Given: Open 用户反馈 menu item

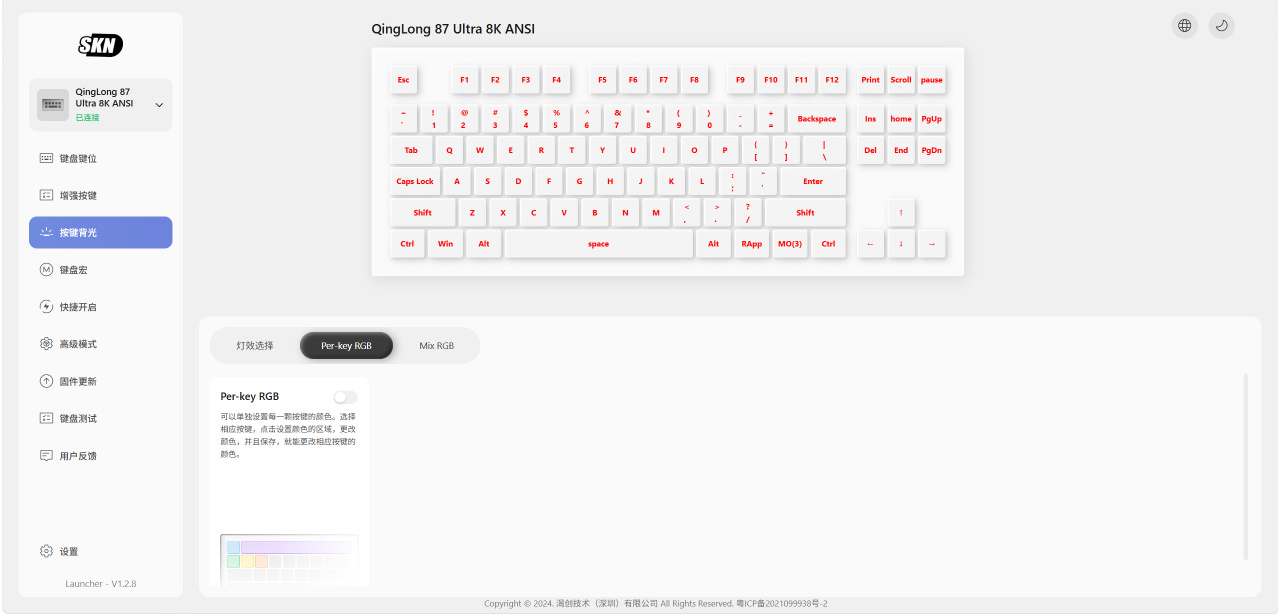Looking at the screenshot, I should click(100, 455).
